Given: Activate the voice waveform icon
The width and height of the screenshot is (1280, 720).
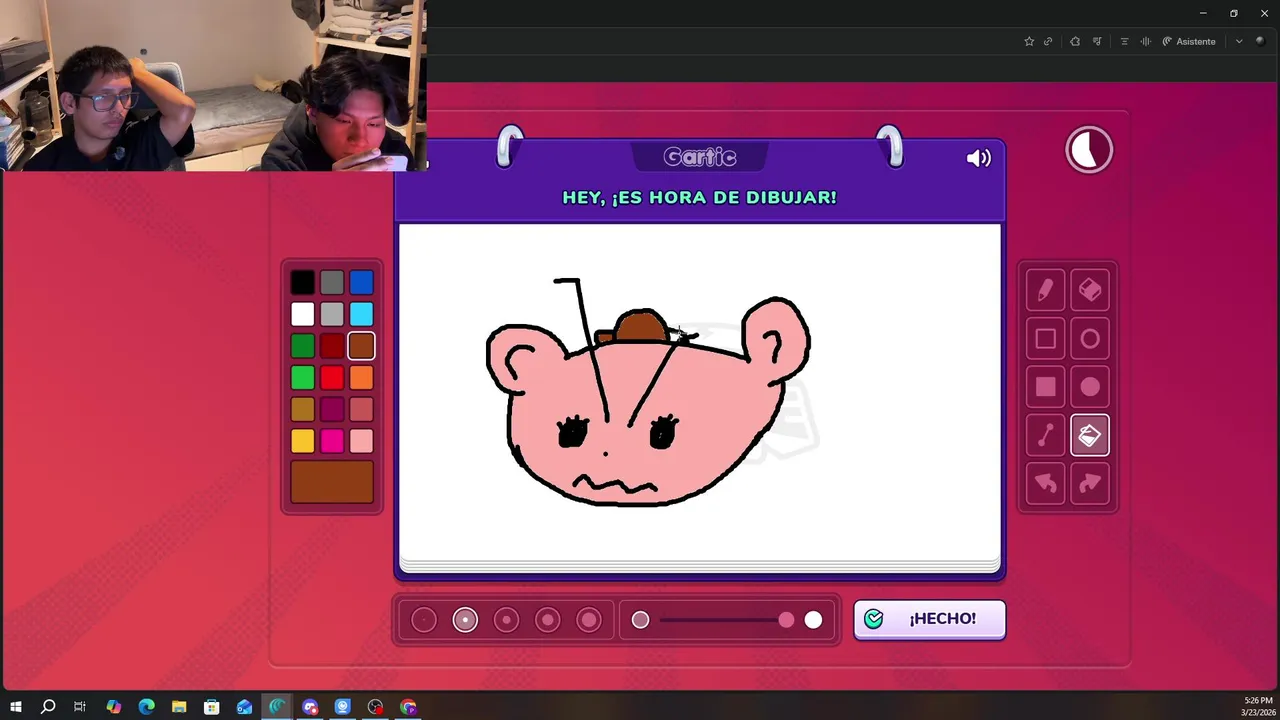Looking at the screenshot, I should [x=1145, y=41].
